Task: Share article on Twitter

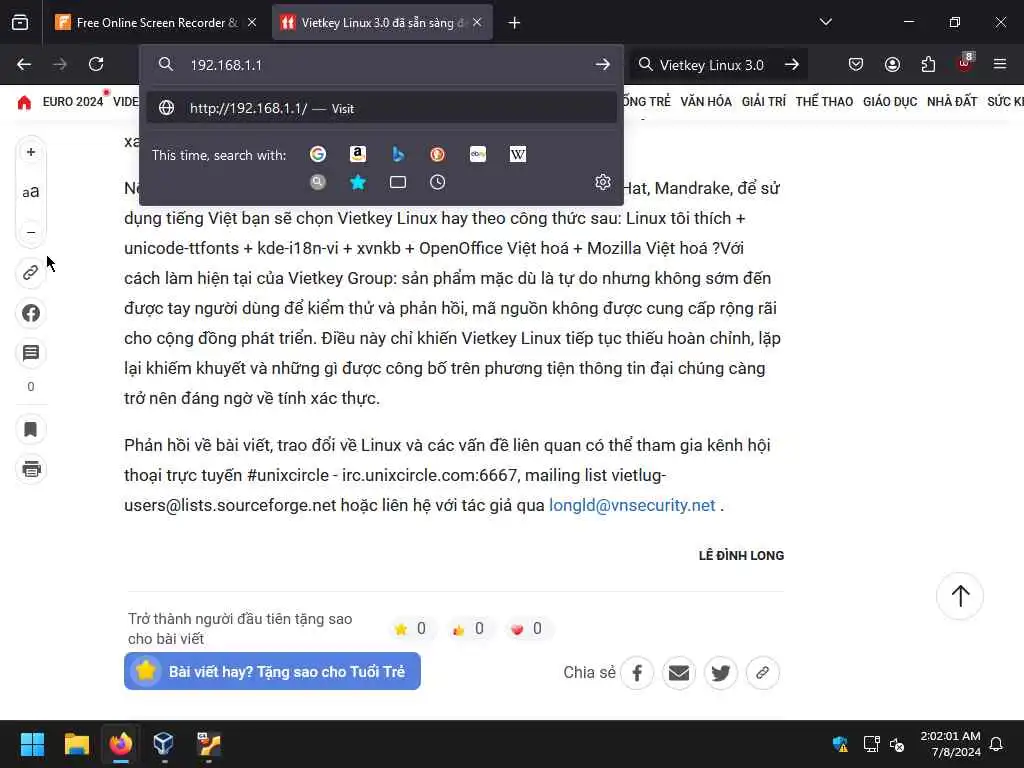Action: pos(720,673)
